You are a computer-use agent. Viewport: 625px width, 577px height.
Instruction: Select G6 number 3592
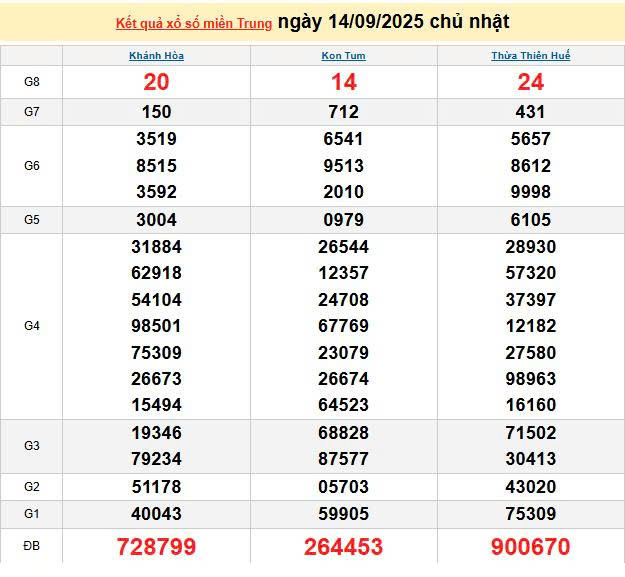tap(156, 192)
